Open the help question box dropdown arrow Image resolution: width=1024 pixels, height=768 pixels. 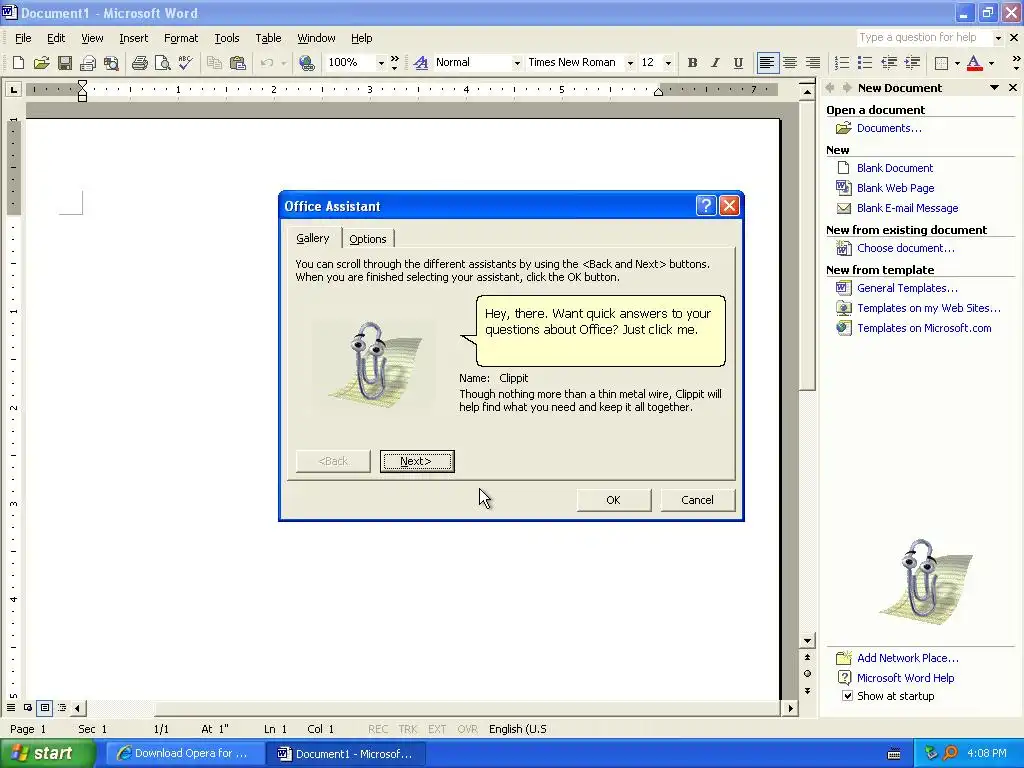pos(998,38)
